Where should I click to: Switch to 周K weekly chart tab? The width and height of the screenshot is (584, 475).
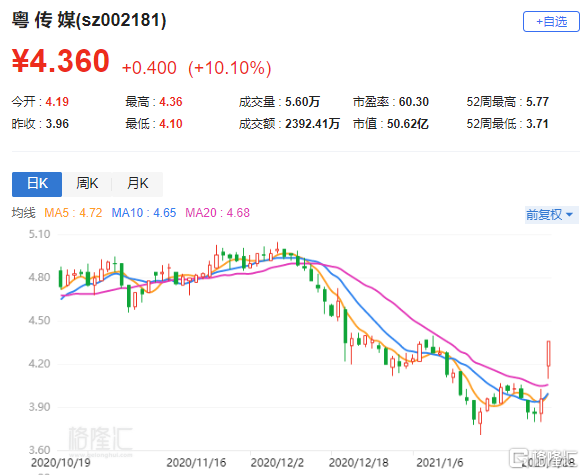click(87, 184)
